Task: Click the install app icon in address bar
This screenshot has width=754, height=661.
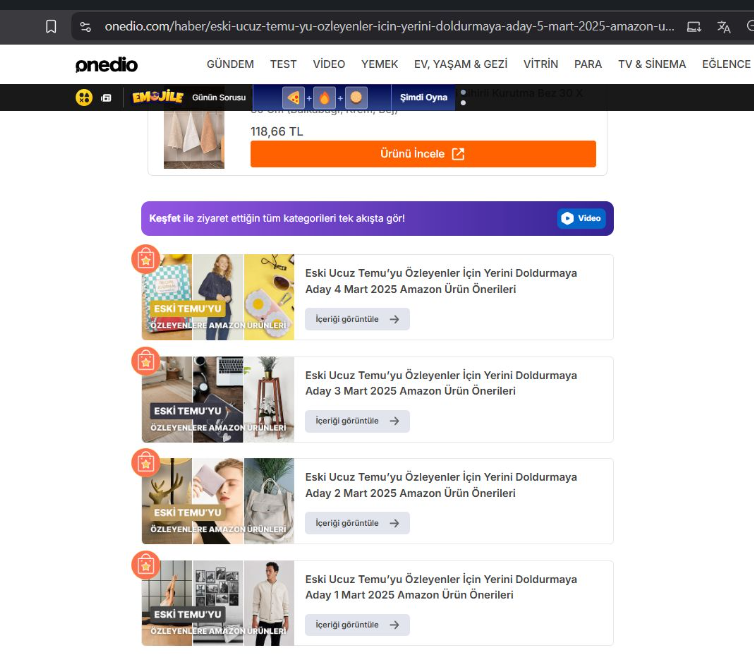Action: (x=693, y=26)
